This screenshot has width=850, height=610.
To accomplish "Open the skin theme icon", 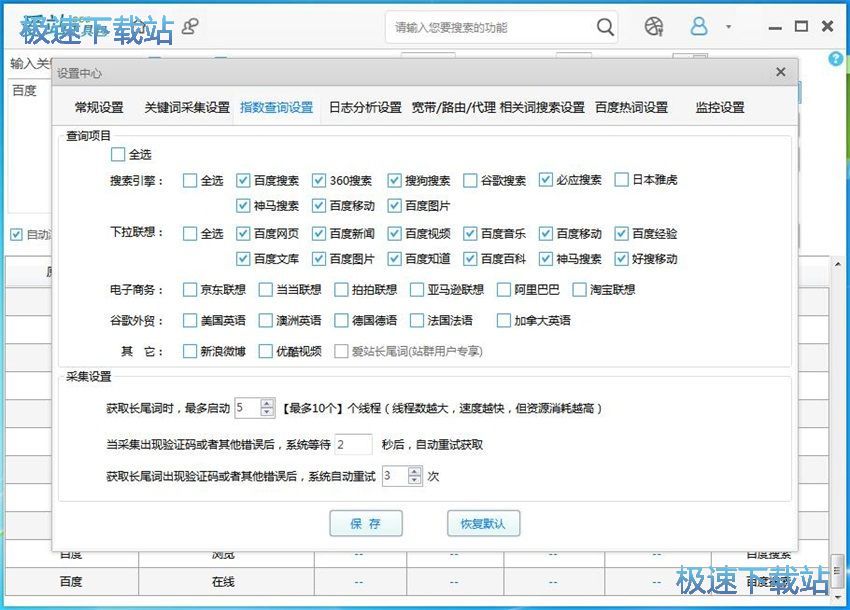I will [x=654, y=26].
